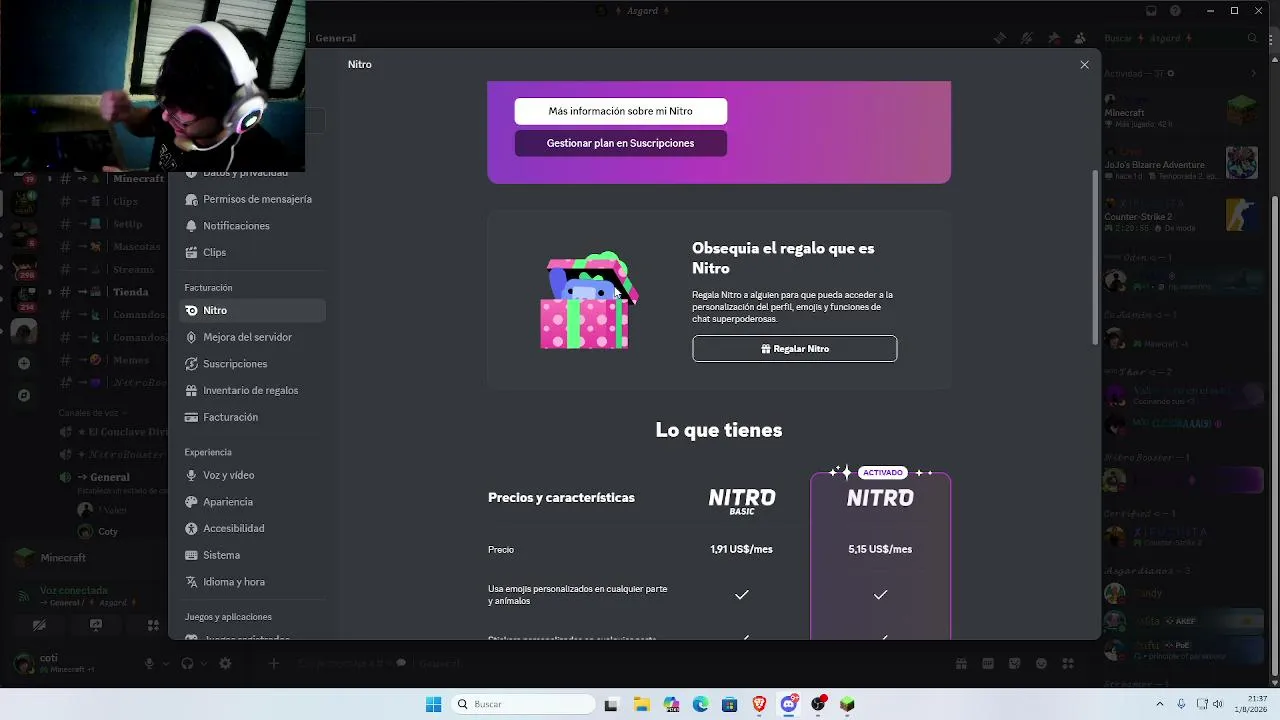Open OBS Studio from the taskbar
Image resolution: width=1280 pixels, height=720 pixels.
click(818, 704)
